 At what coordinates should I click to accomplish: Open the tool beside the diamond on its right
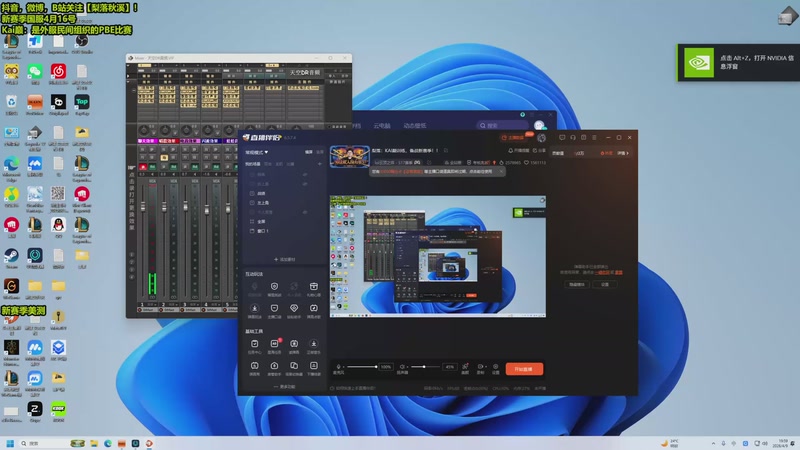313,308
